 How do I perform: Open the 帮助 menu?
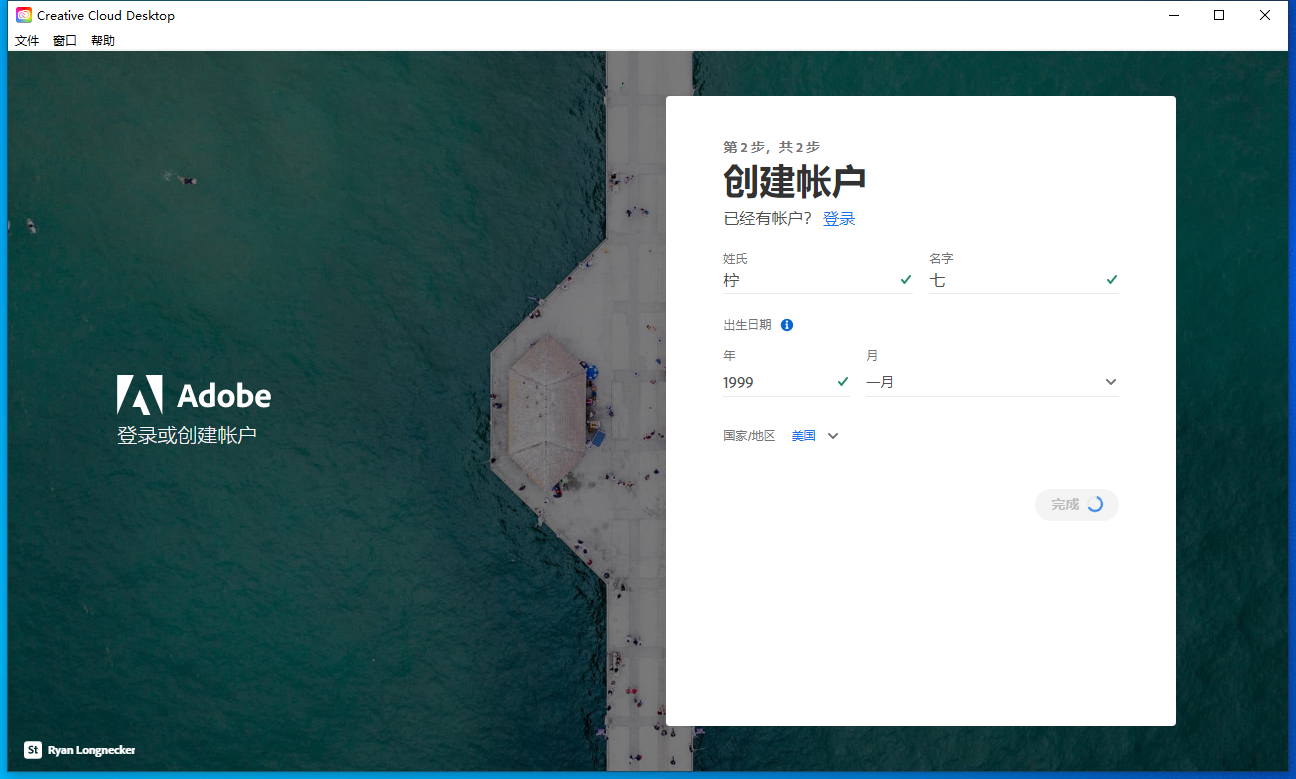(103, 41)
